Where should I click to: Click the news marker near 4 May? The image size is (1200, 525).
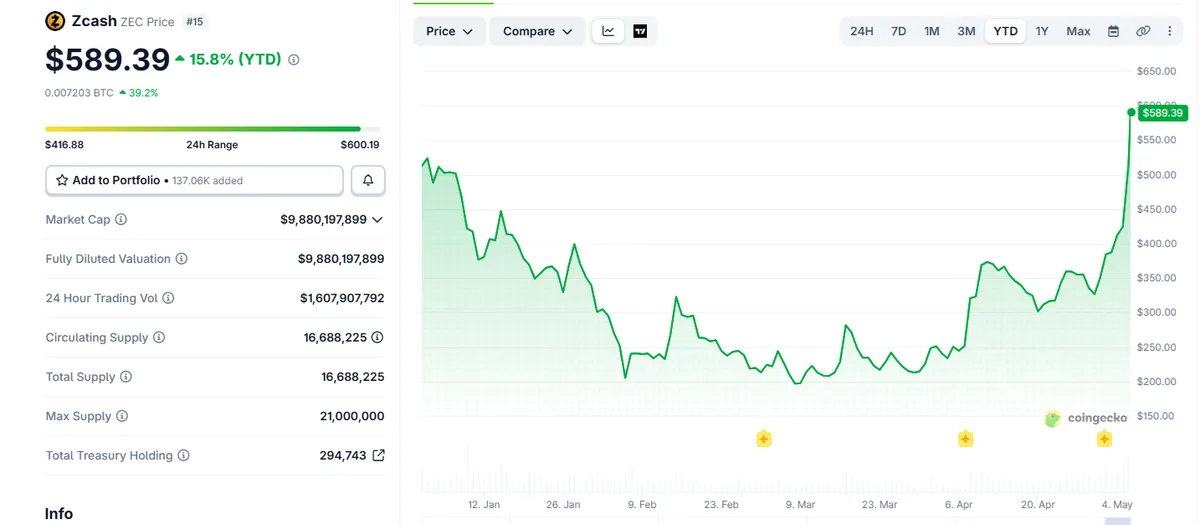pyautogui.click(x=1104, y=438)
